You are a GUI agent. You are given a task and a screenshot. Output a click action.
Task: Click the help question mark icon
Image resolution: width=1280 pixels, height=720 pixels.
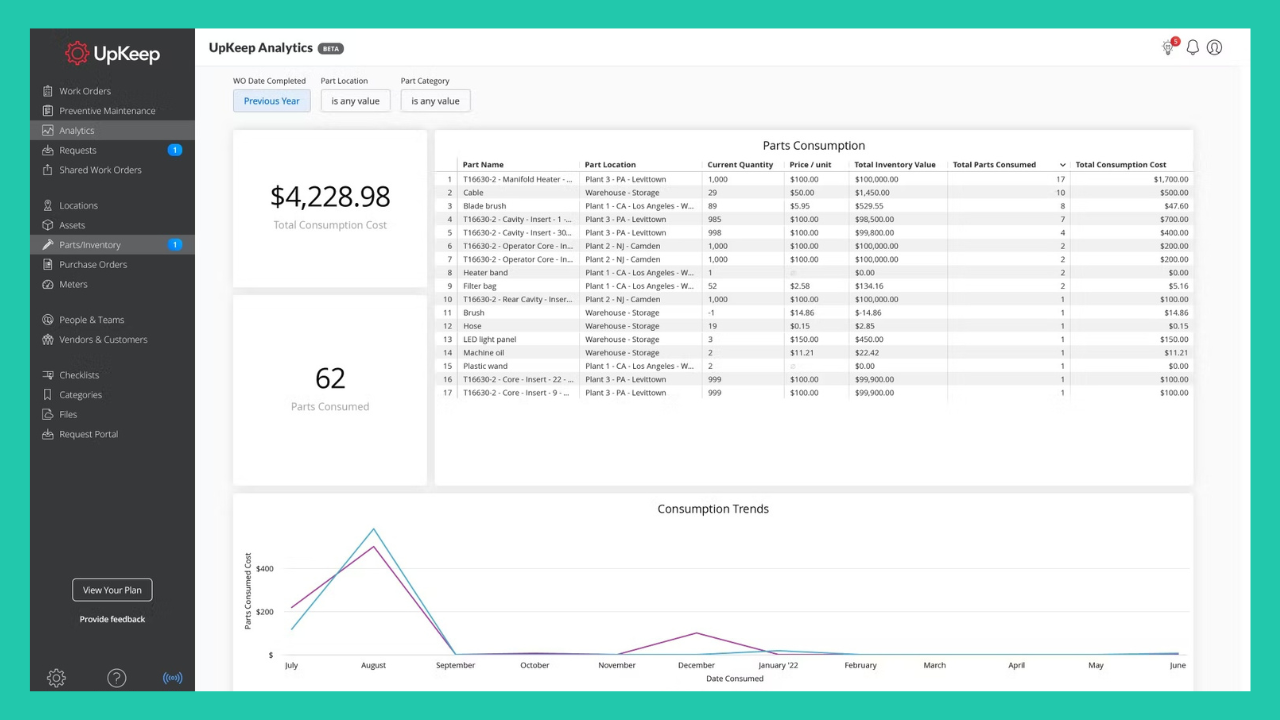pos(117,678)
